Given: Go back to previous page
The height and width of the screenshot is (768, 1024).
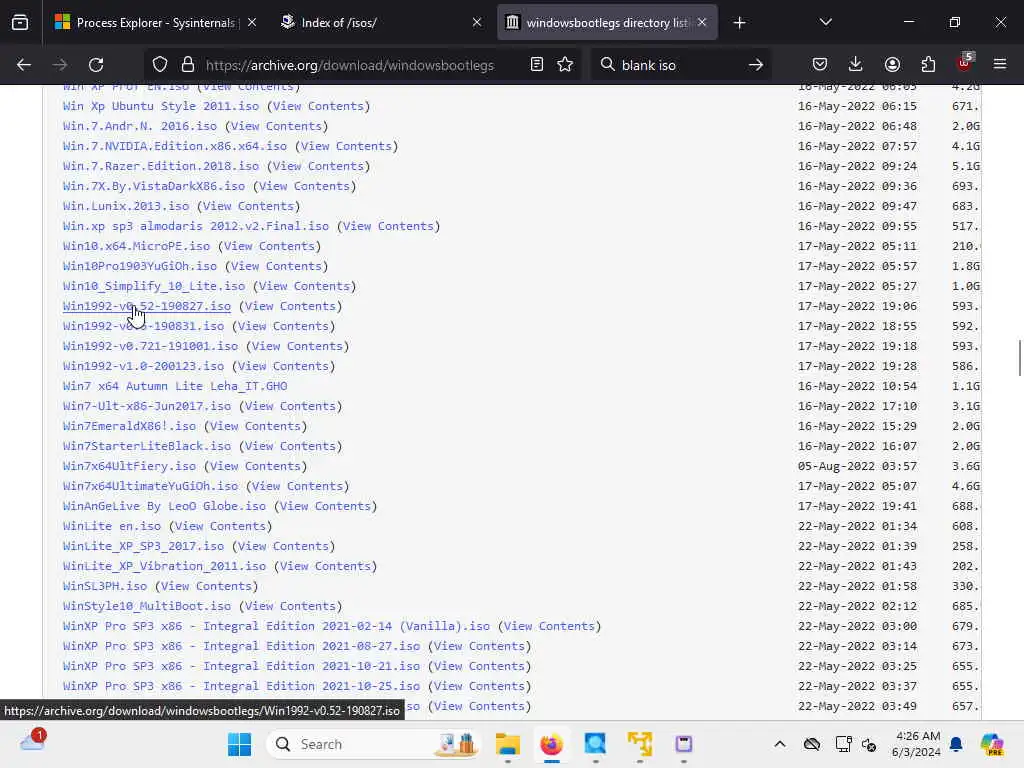Looking at the screenshot, I should click(x=24, y=65).
